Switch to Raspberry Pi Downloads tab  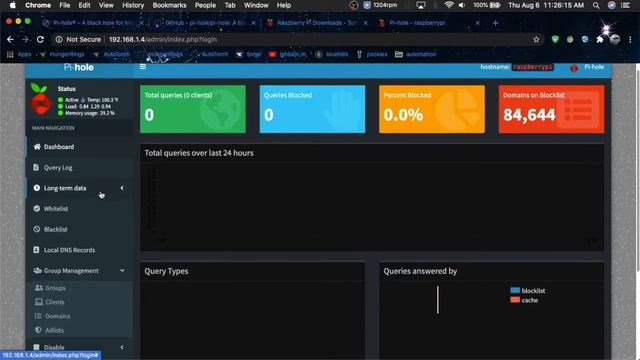(x=318, y=23)
